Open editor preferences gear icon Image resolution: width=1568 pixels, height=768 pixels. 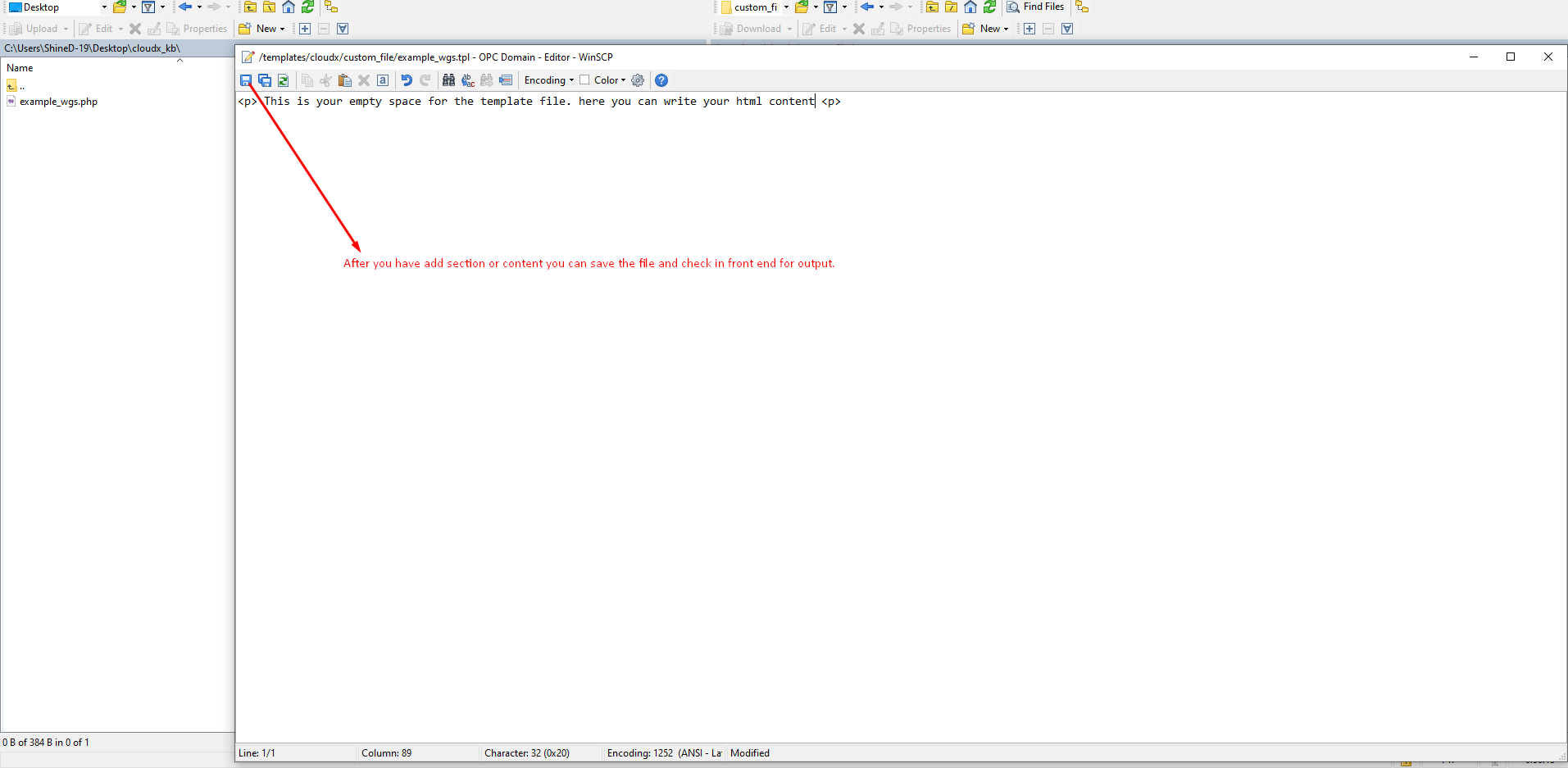point(638,80)
